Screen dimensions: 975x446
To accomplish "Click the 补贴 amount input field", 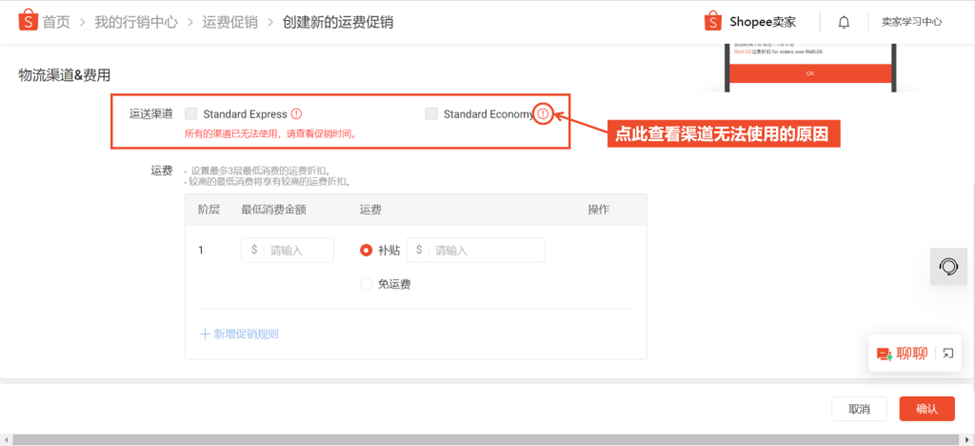I will coord(476,250).
